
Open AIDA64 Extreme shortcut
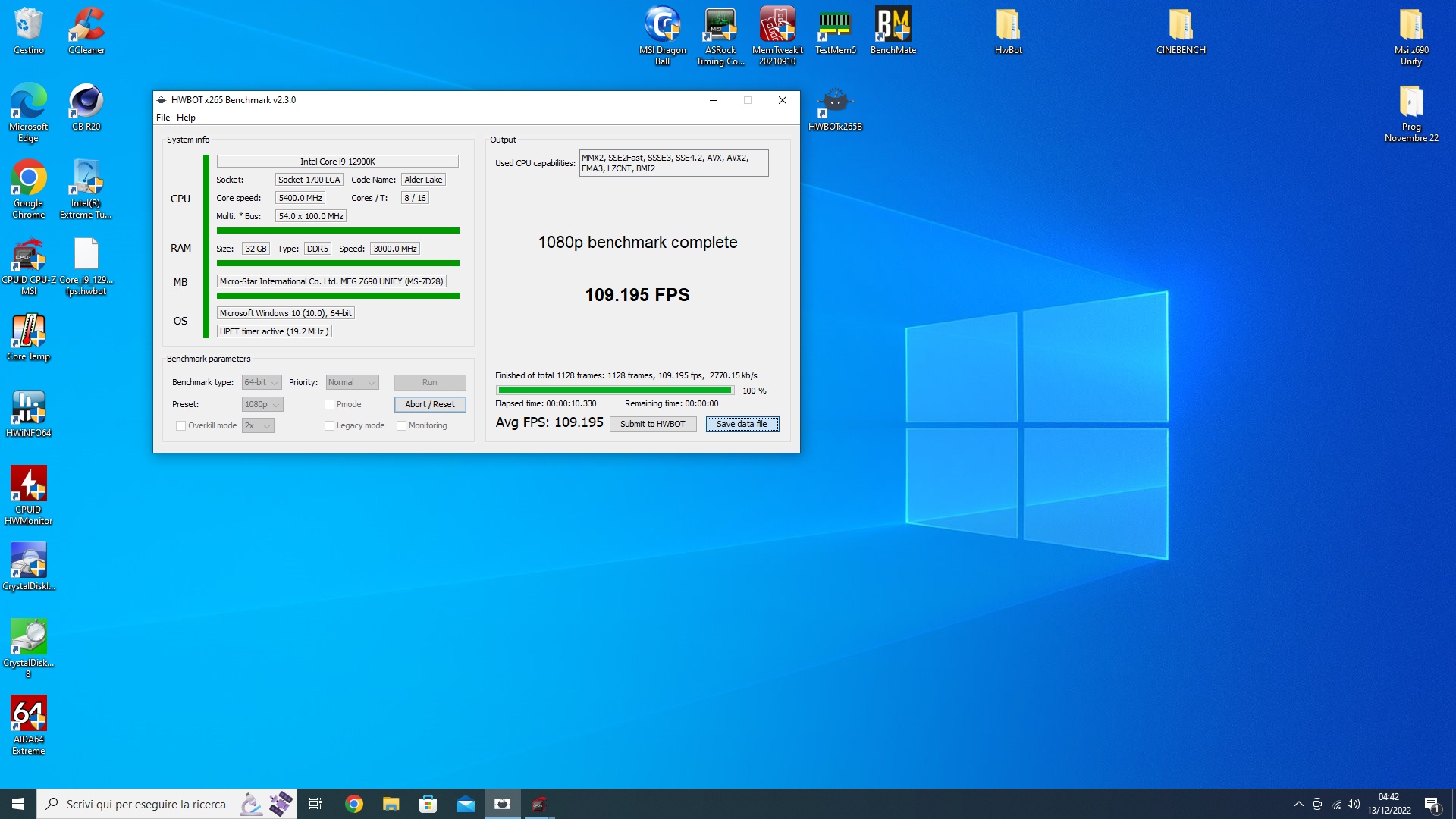[x=29, y=725]
